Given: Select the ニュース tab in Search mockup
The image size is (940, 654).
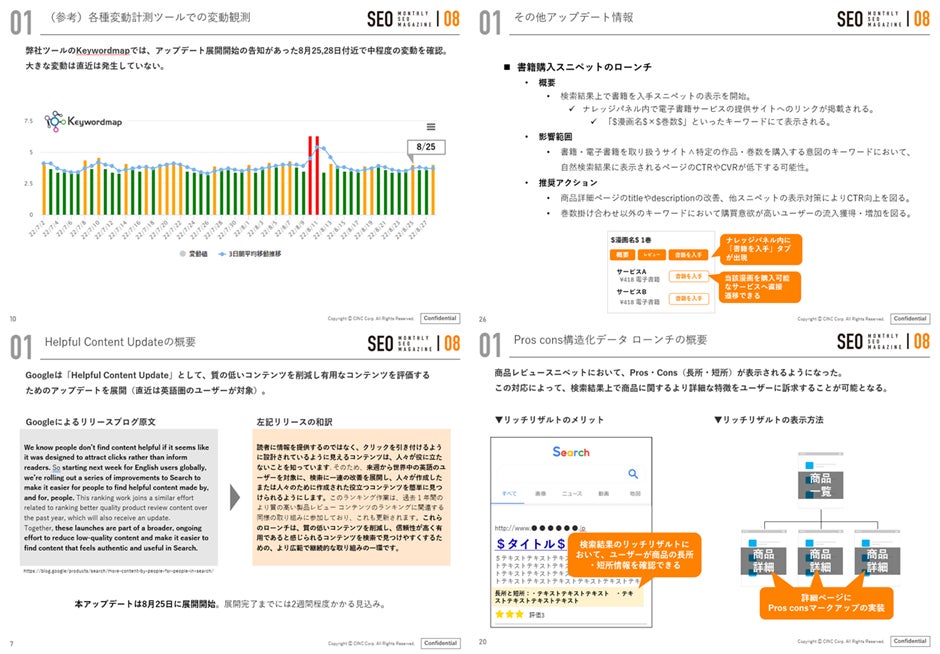Looking at the screenshot, I should pos(572,493).
